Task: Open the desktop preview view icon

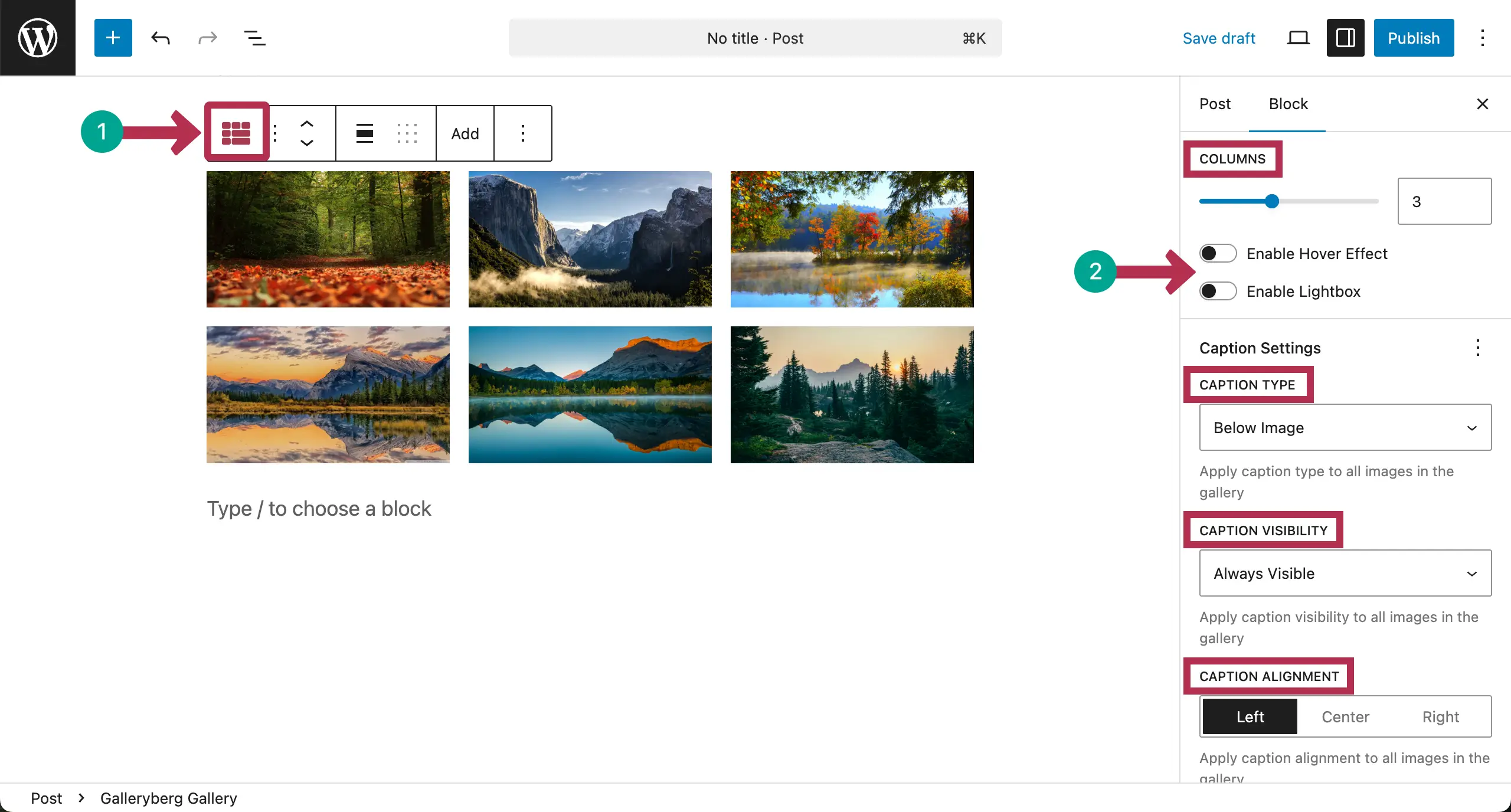Action: [1298, 38]
